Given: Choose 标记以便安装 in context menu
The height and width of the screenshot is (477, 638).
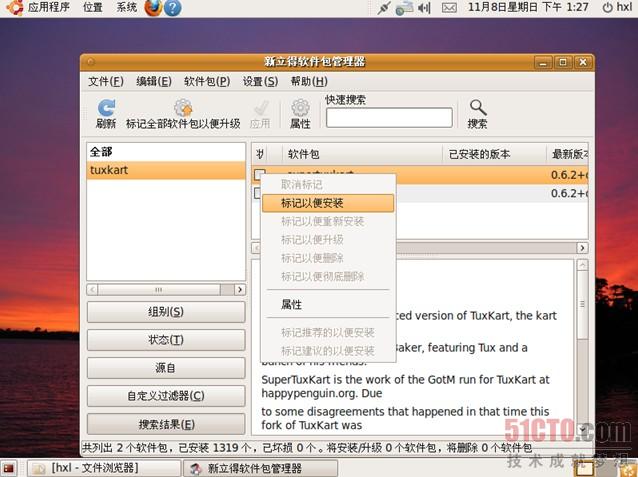Looking at the screenshot, I should click(328, 203).
